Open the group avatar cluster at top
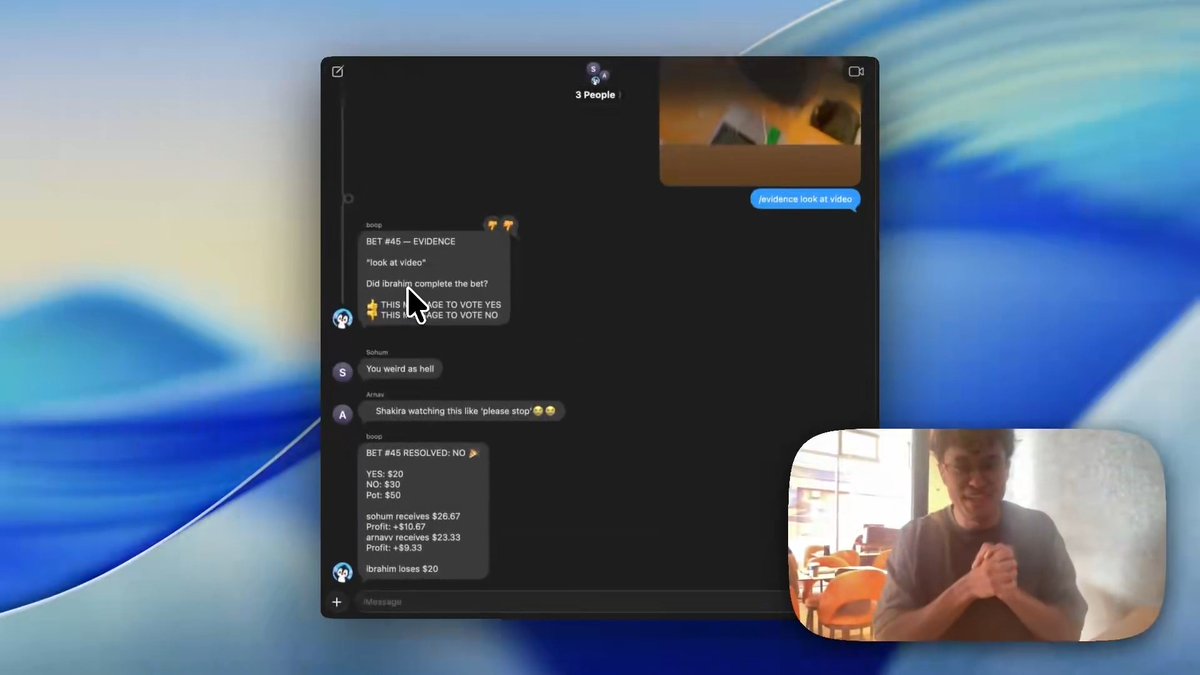This screenshot has width=1200, height=675. coord(597,74)
